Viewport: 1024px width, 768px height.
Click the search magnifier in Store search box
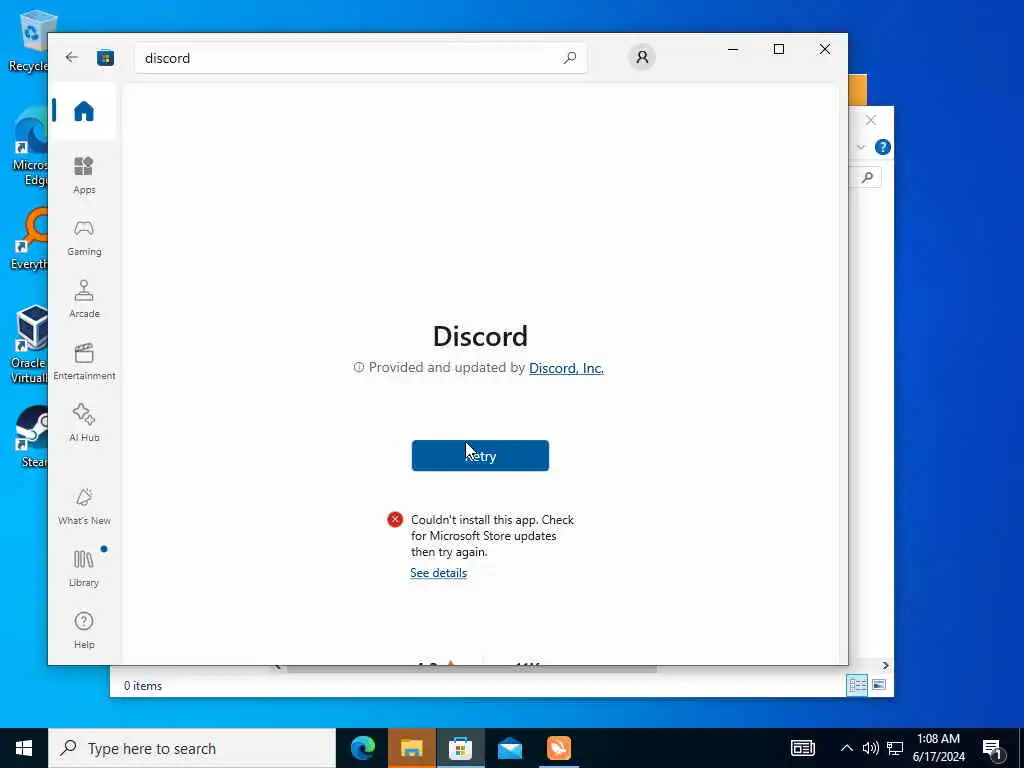pyautogui.click(x=569, y=57)
